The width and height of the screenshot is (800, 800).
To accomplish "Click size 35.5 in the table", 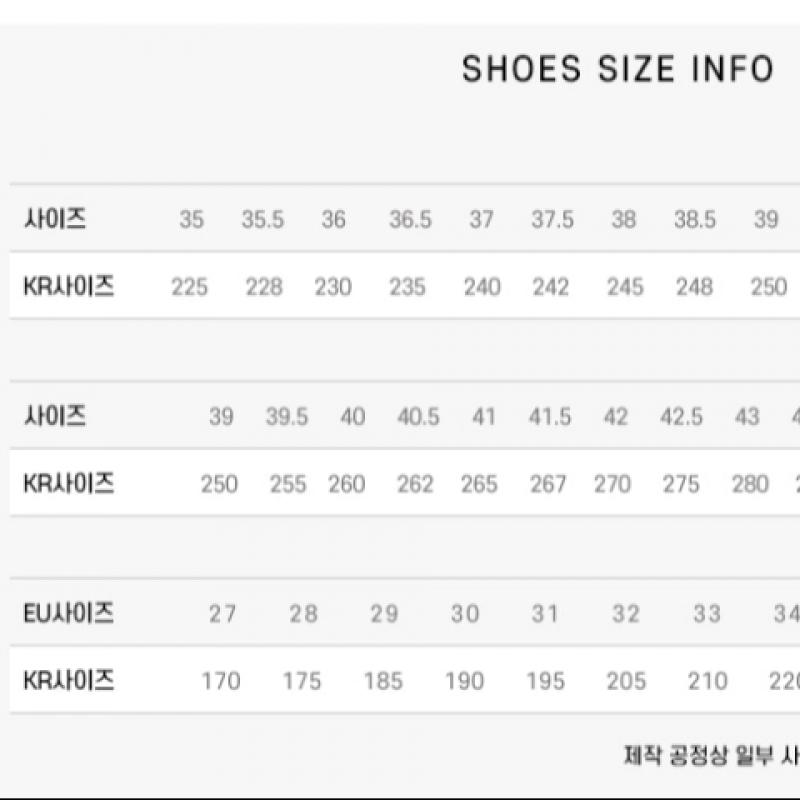I will [x=262, y=220].
